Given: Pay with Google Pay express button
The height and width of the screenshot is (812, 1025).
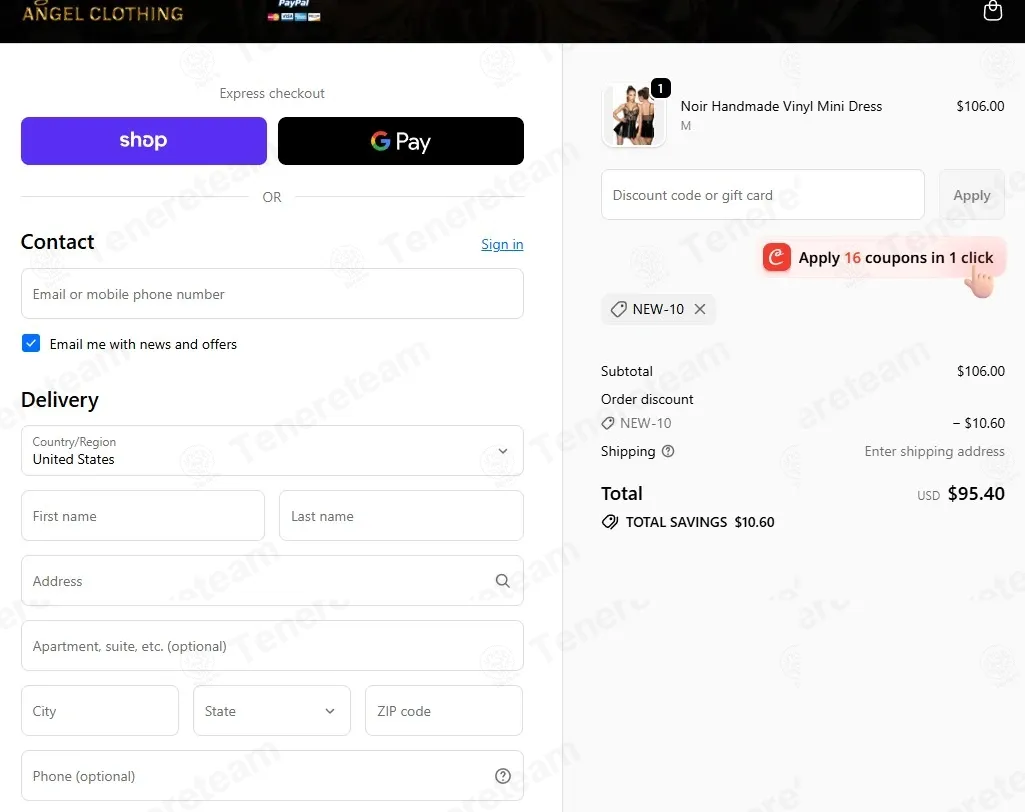Looking at the screenshot, I should [401, 141].
